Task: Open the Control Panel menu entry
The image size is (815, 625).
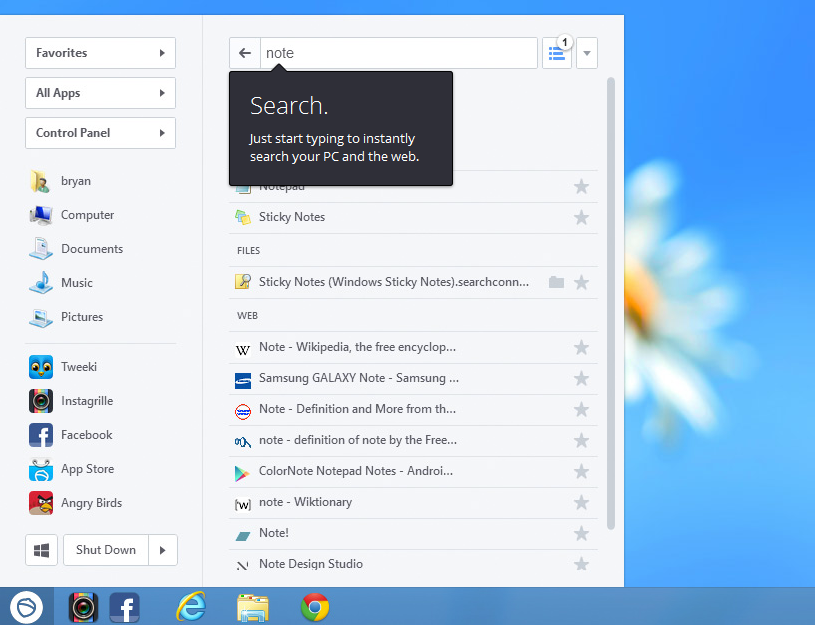Action: [100, 133]
